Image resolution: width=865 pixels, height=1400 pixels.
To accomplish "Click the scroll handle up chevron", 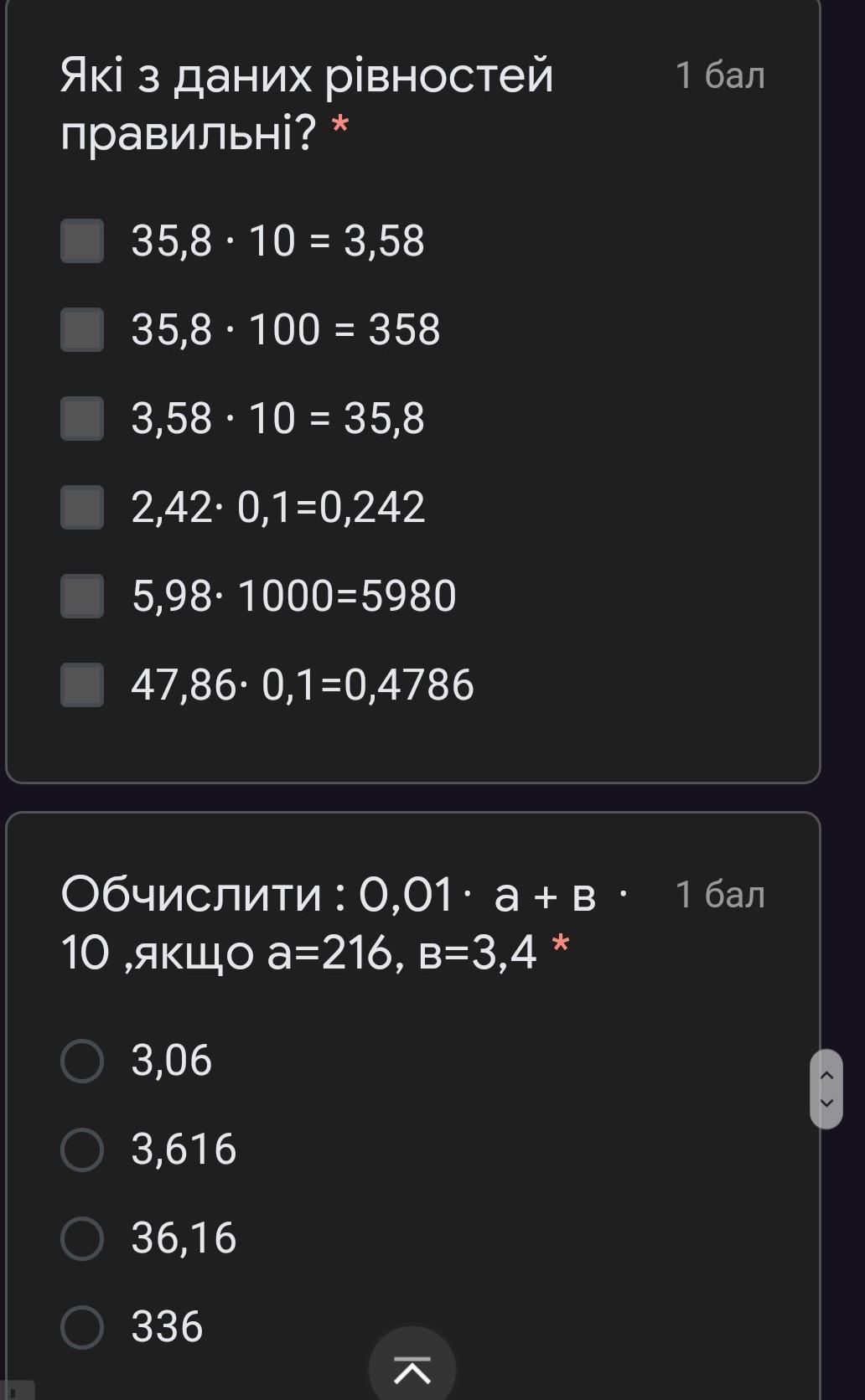I will (826, 1075).
